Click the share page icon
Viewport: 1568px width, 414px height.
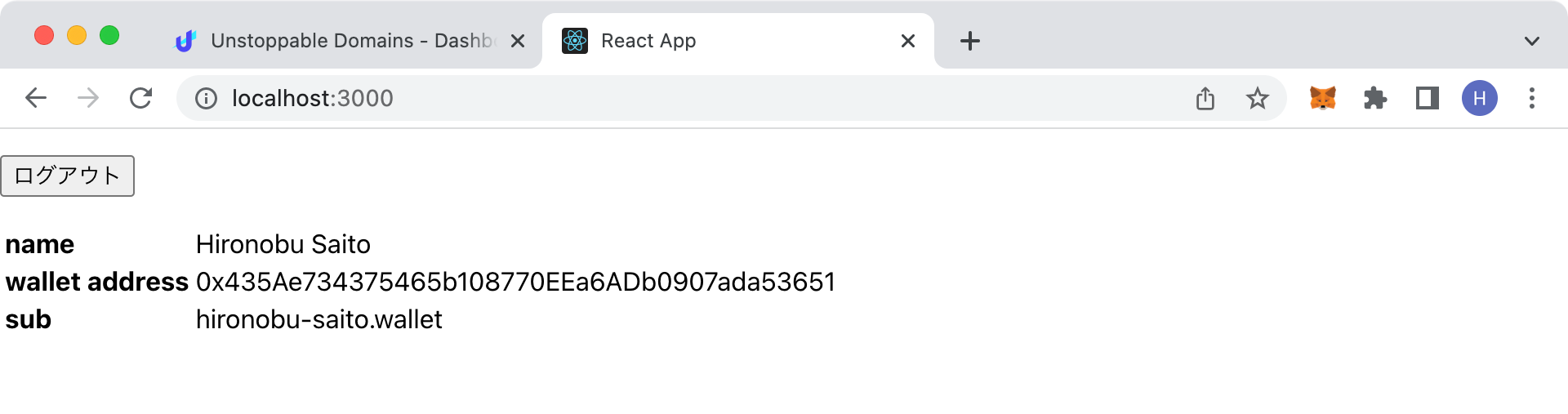coord(1205,98)
